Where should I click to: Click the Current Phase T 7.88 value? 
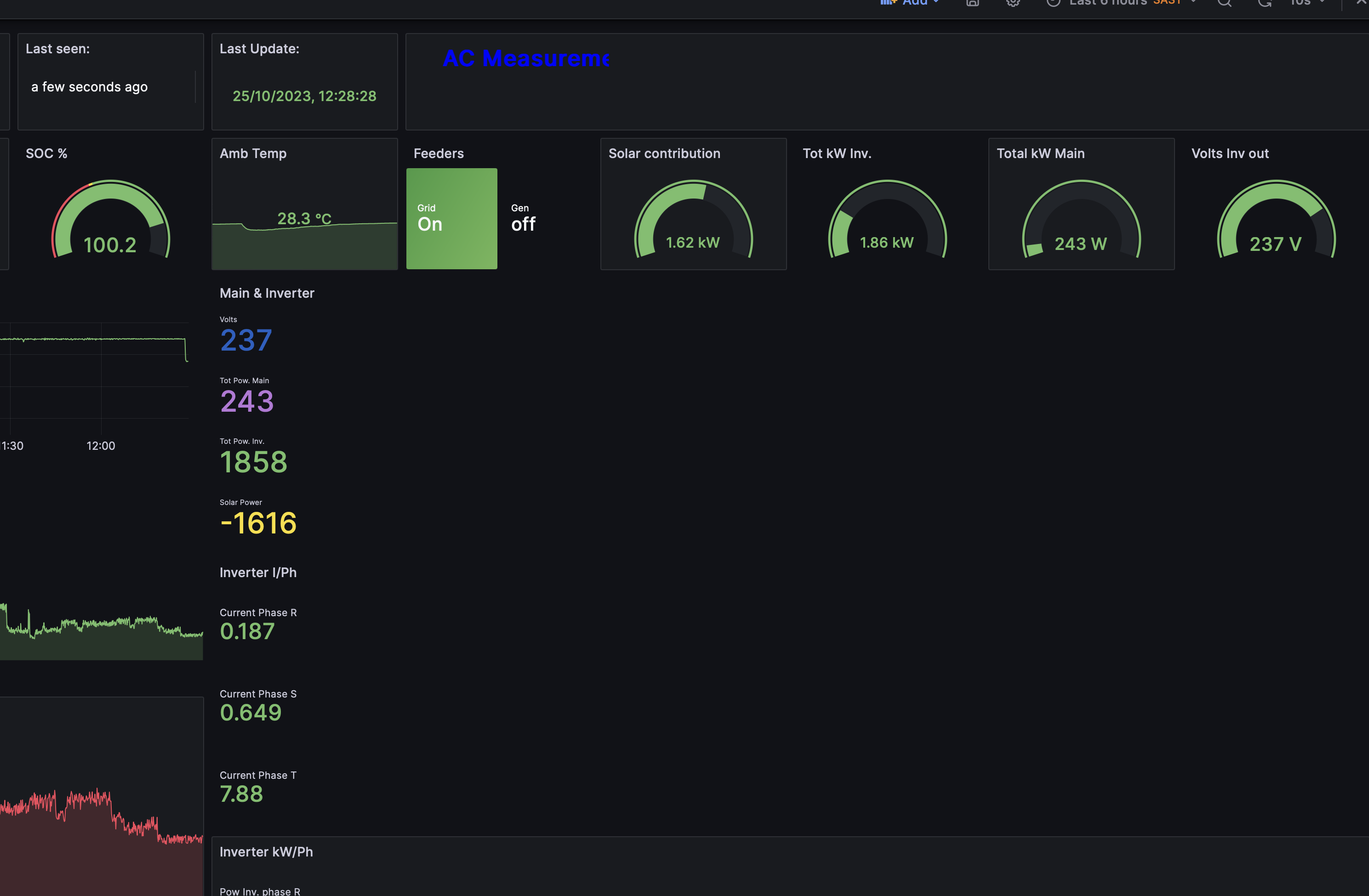pos(241,794)
